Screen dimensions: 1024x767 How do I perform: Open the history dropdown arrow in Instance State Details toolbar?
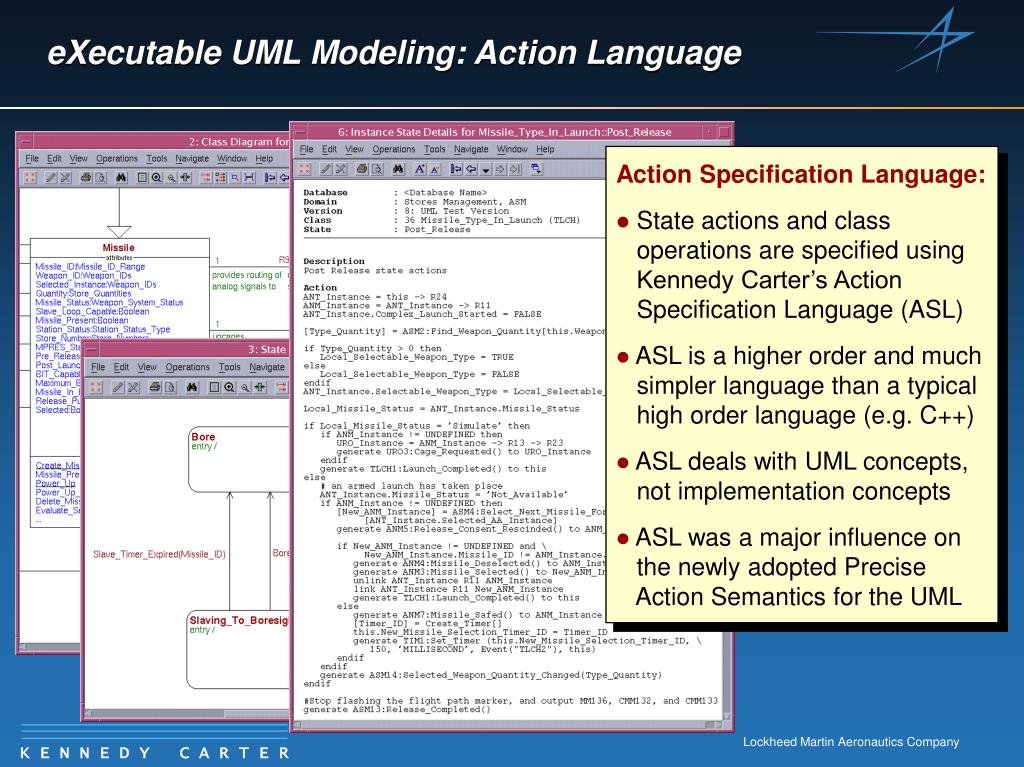coord(485,170)
